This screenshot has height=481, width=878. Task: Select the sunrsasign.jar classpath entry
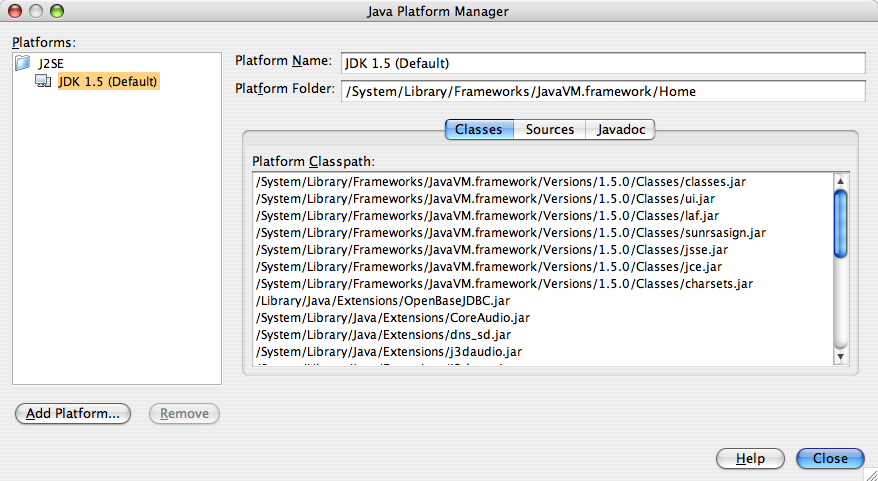pos(511,233)
